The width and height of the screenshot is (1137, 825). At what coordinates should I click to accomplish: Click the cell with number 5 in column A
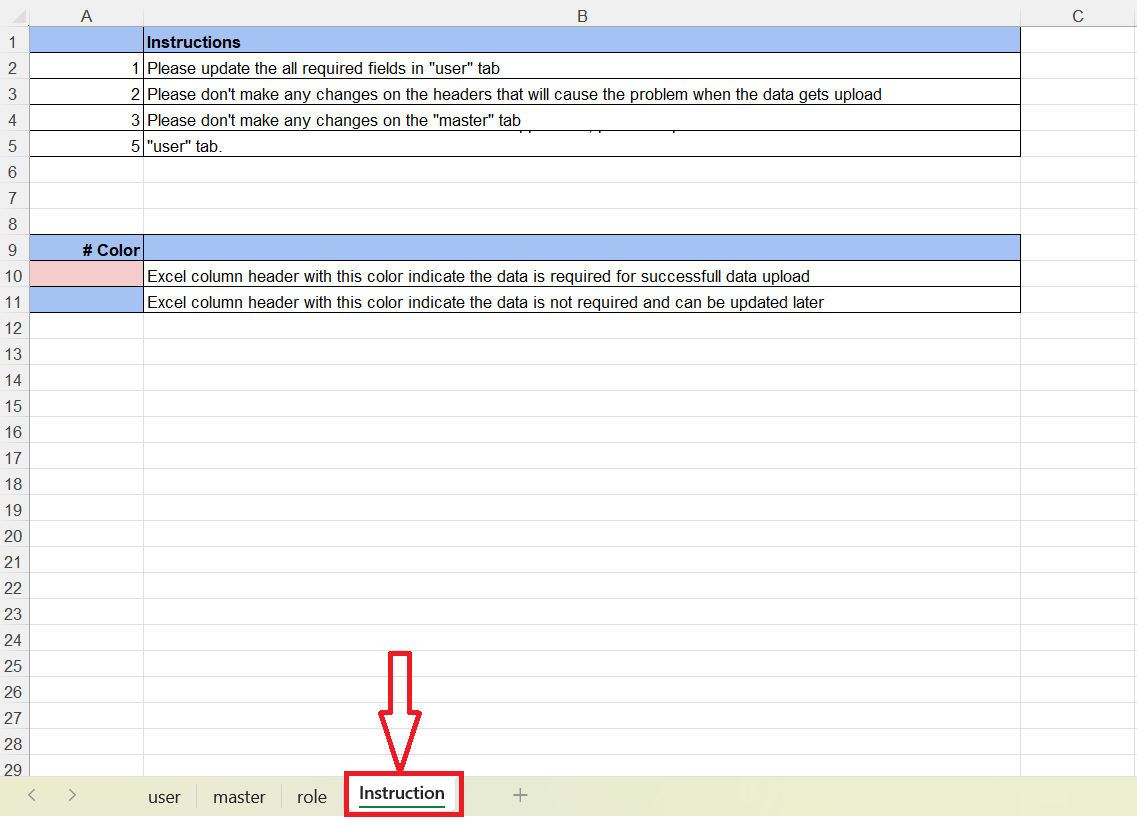pyautogui.click(x=86, y=146)
